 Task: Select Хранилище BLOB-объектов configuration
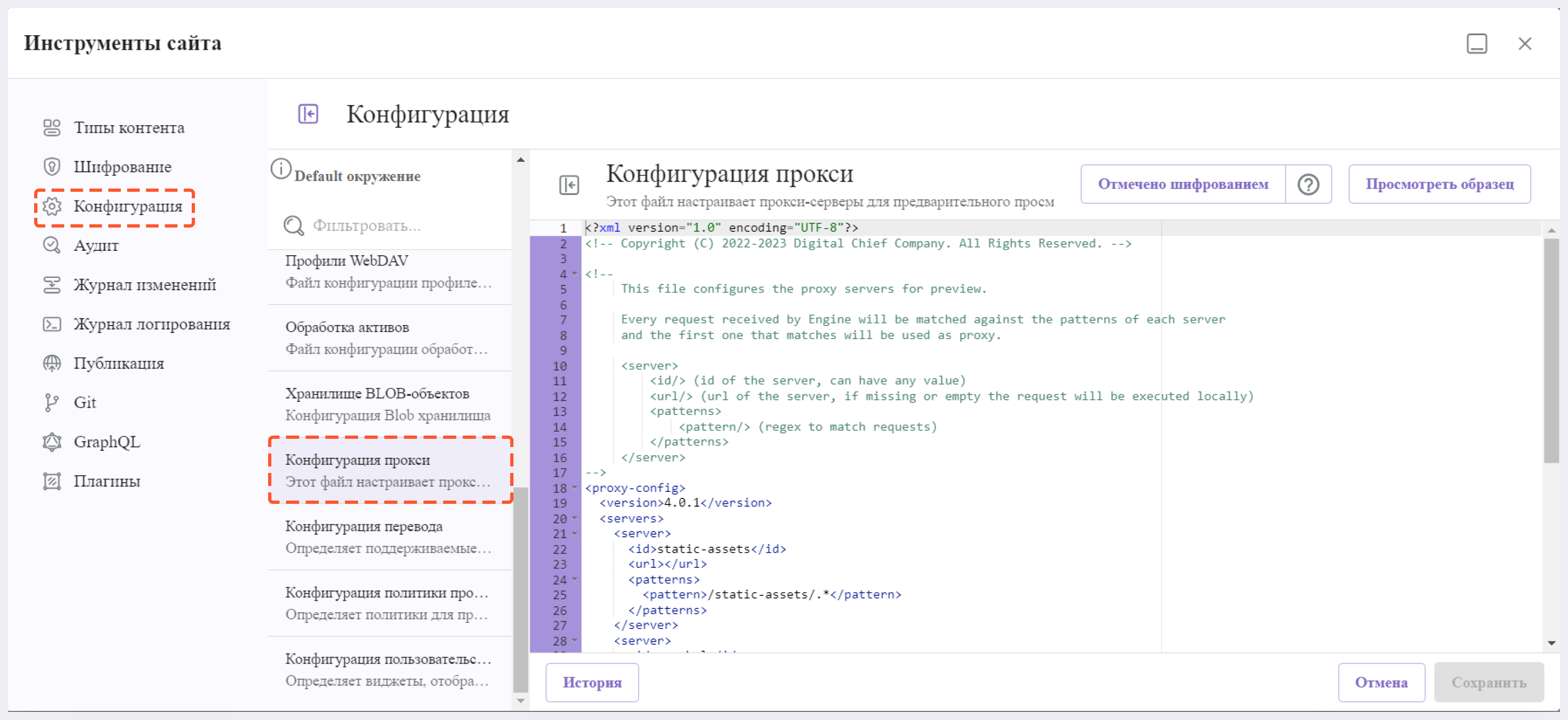click(x=389, y=404)
